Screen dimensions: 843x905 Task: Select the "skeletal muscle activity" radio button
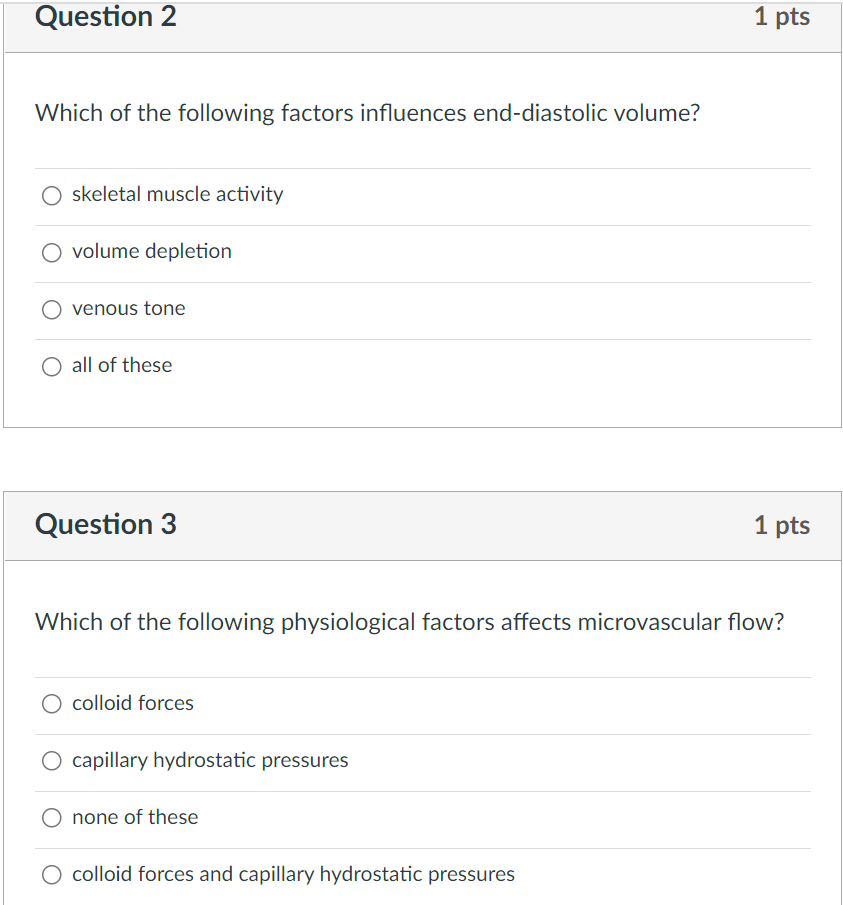click(x=52, y=196)
